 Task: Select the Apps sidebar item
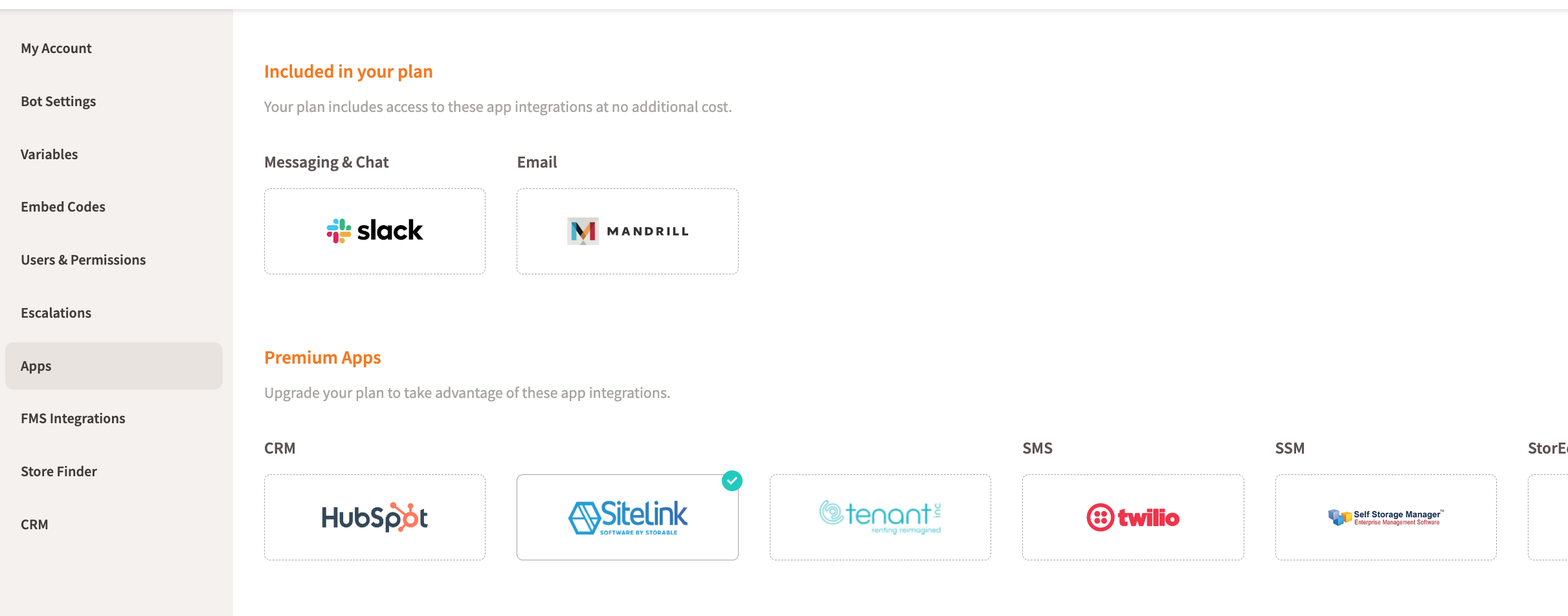pyautogui.click(x=36, y=366)
